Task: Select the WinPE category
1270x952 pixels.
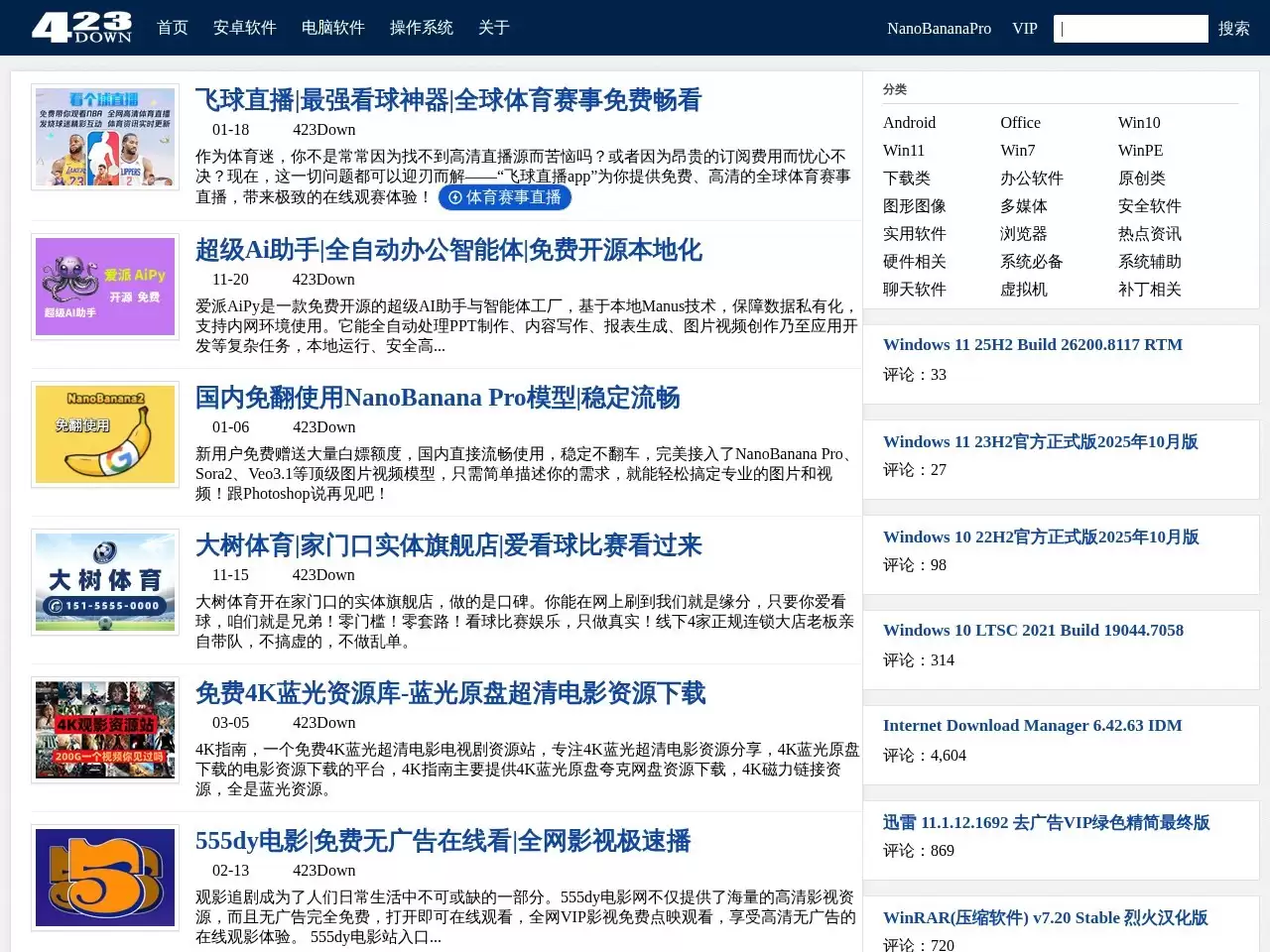Action: click(x=1141, y=151)
